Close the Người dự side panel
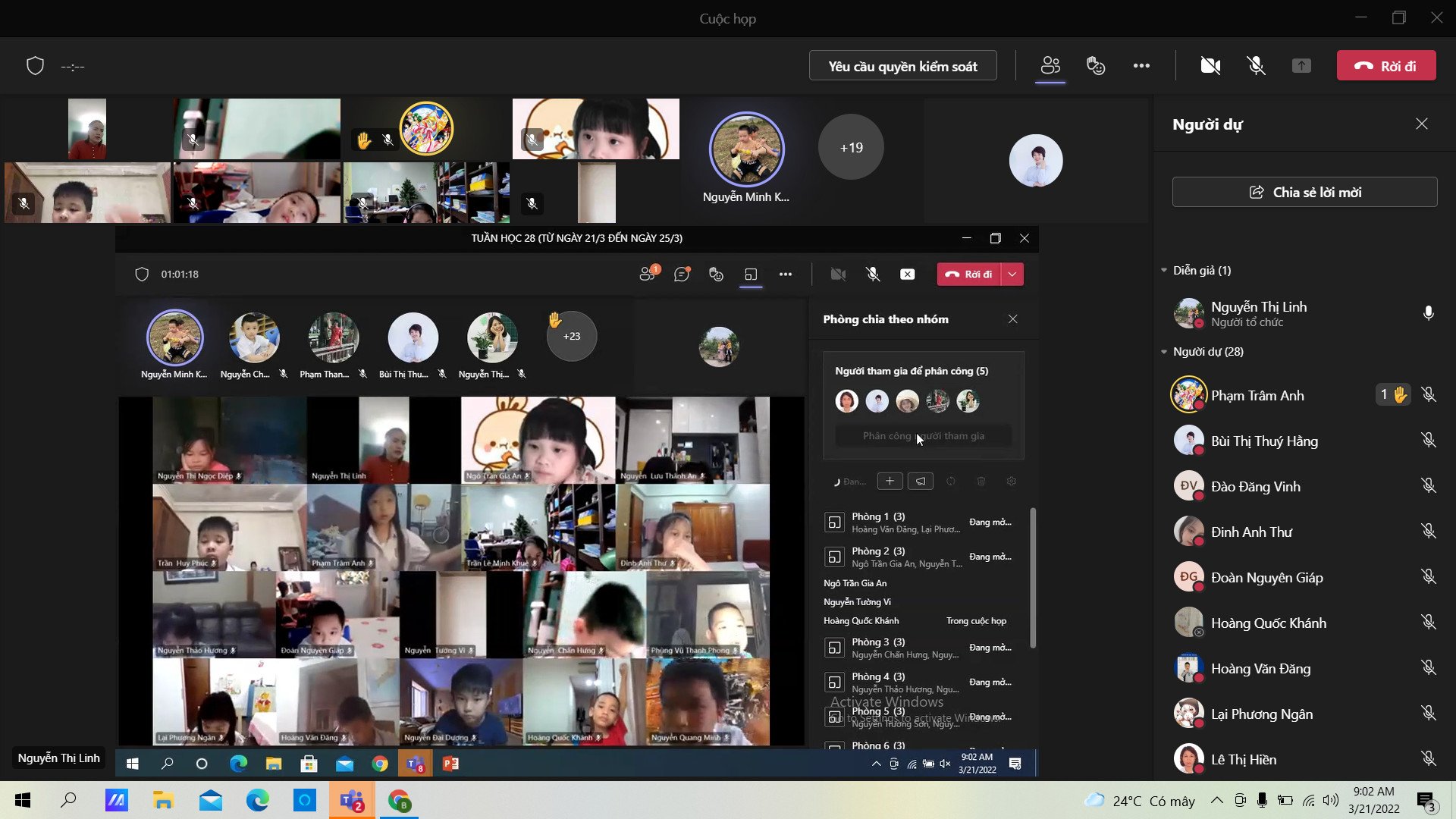 [1421, 124]
